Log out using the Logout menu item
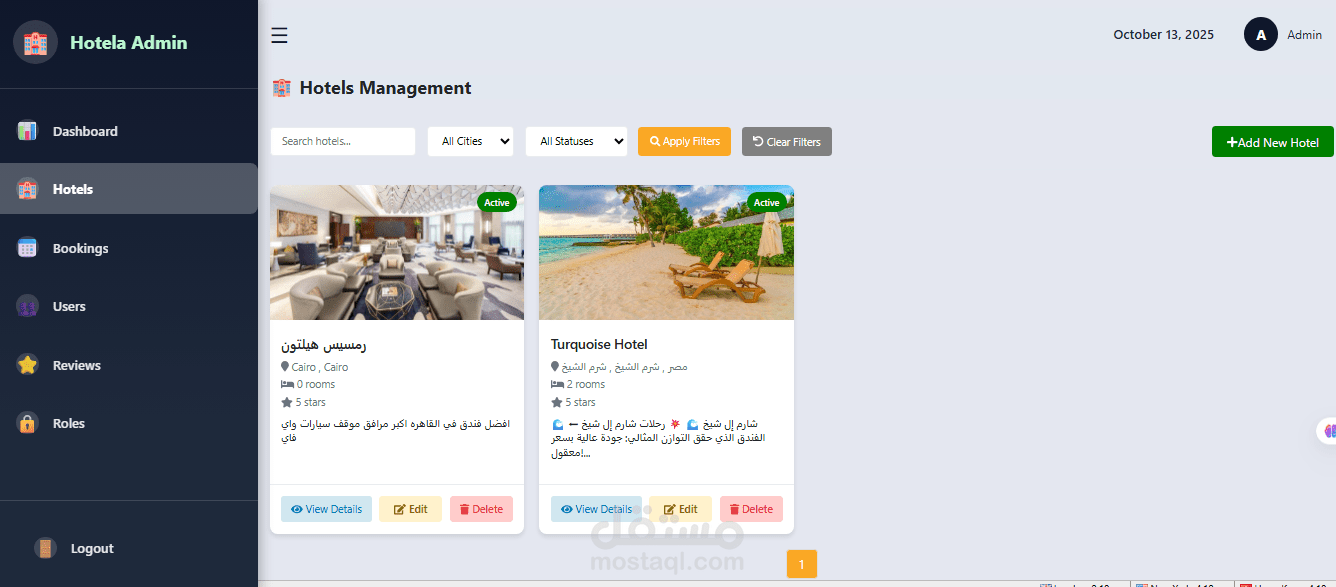Screen dimensions: 1336x587 point(90,548)
